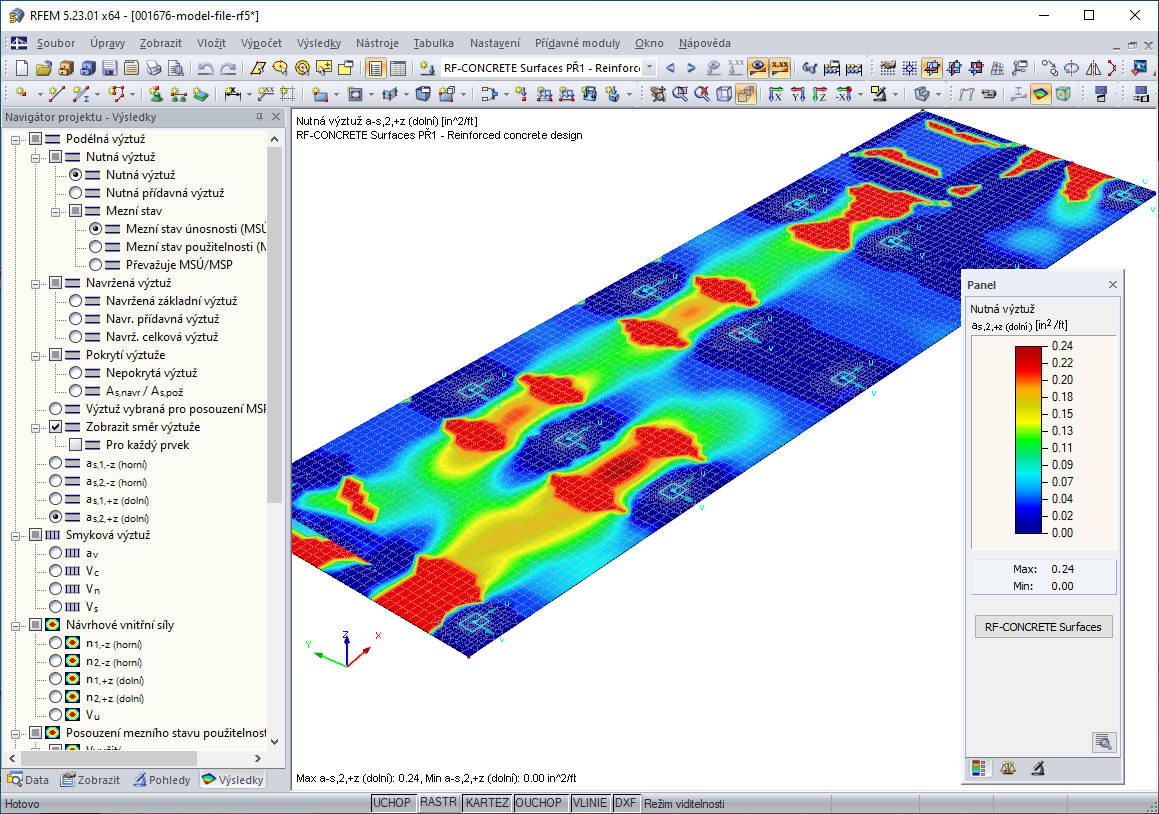This screenshot has height=814, width=1159.
Task: View in Y direction icon
Action: coord(798,94)
